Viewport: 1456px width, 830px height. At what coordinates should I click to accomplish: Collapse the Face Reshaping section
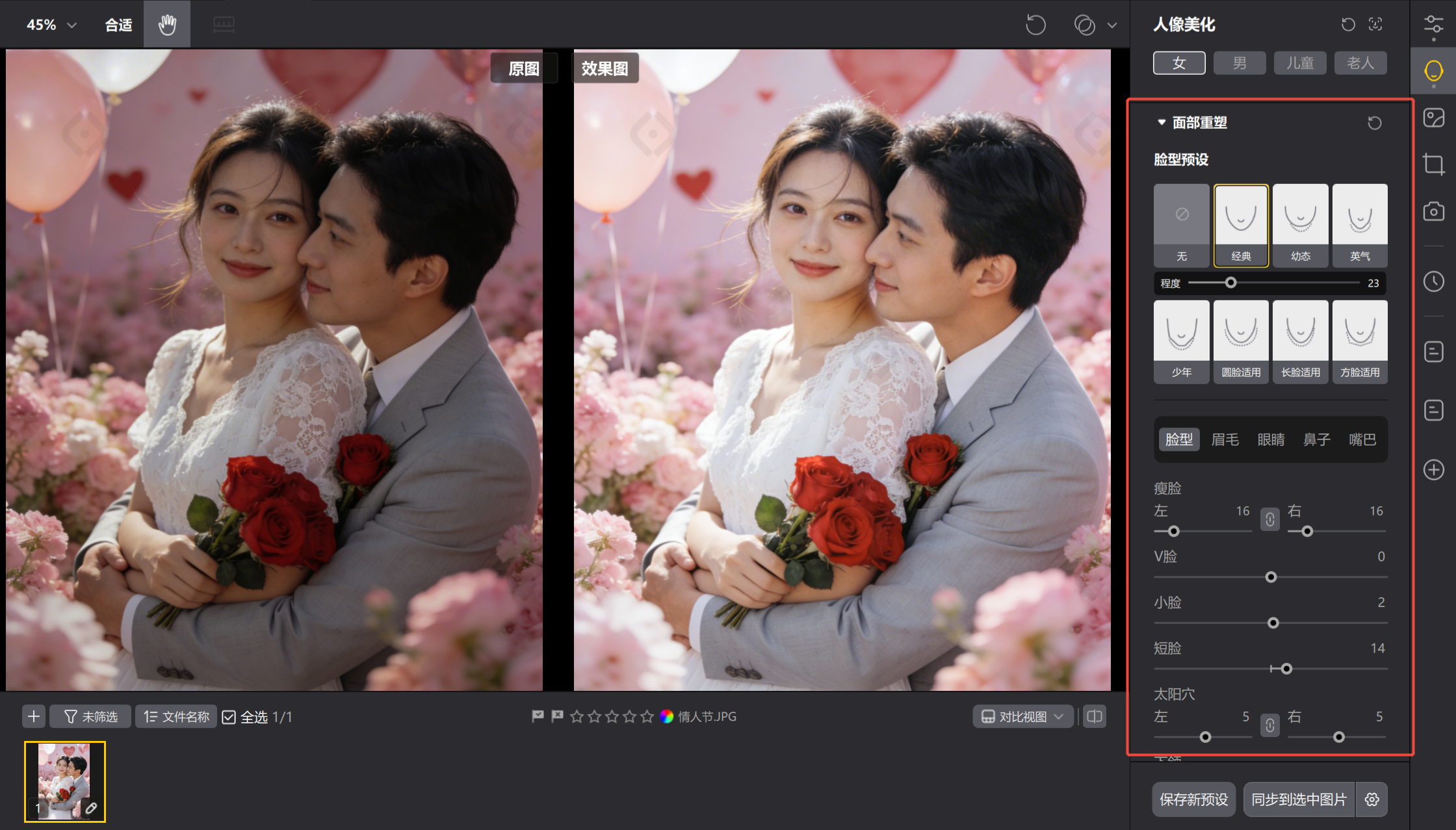click(x=1161, y=122)
